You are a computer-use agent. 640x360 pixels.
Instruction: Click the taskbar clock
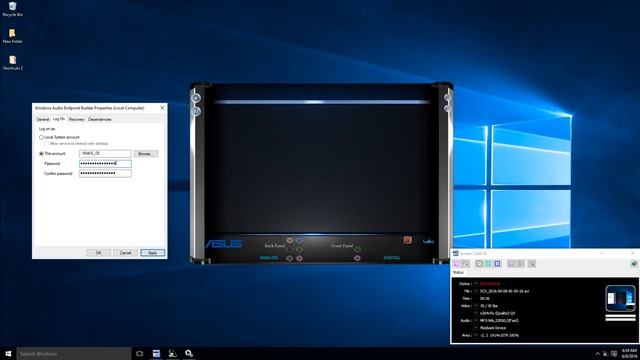[629, 353]
